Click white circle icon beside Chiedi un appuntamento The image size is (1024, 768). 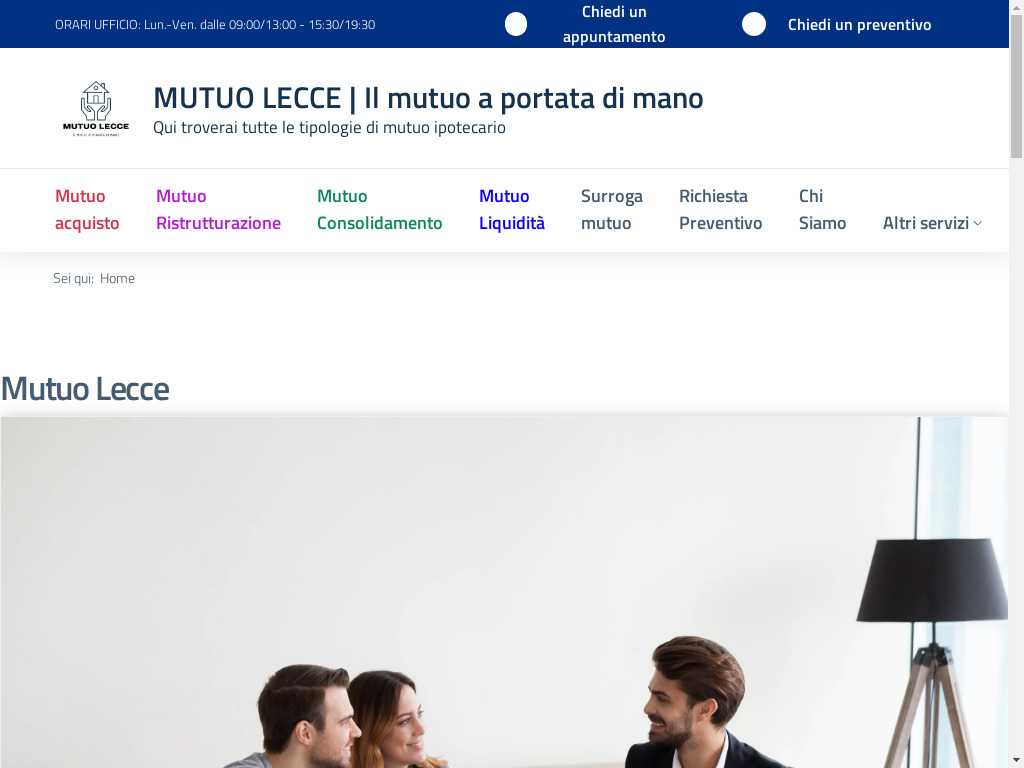(x=516, y=24)
